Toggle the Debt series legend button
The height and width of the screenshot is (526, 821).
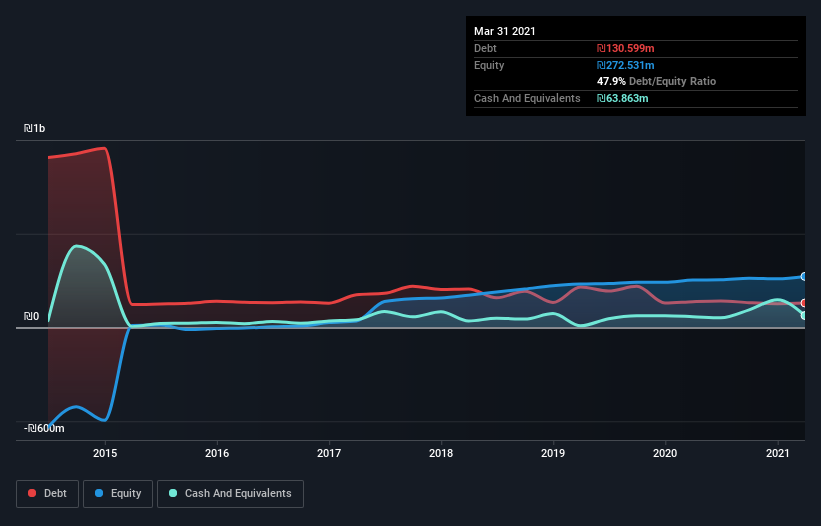click(x=47, y=494)
